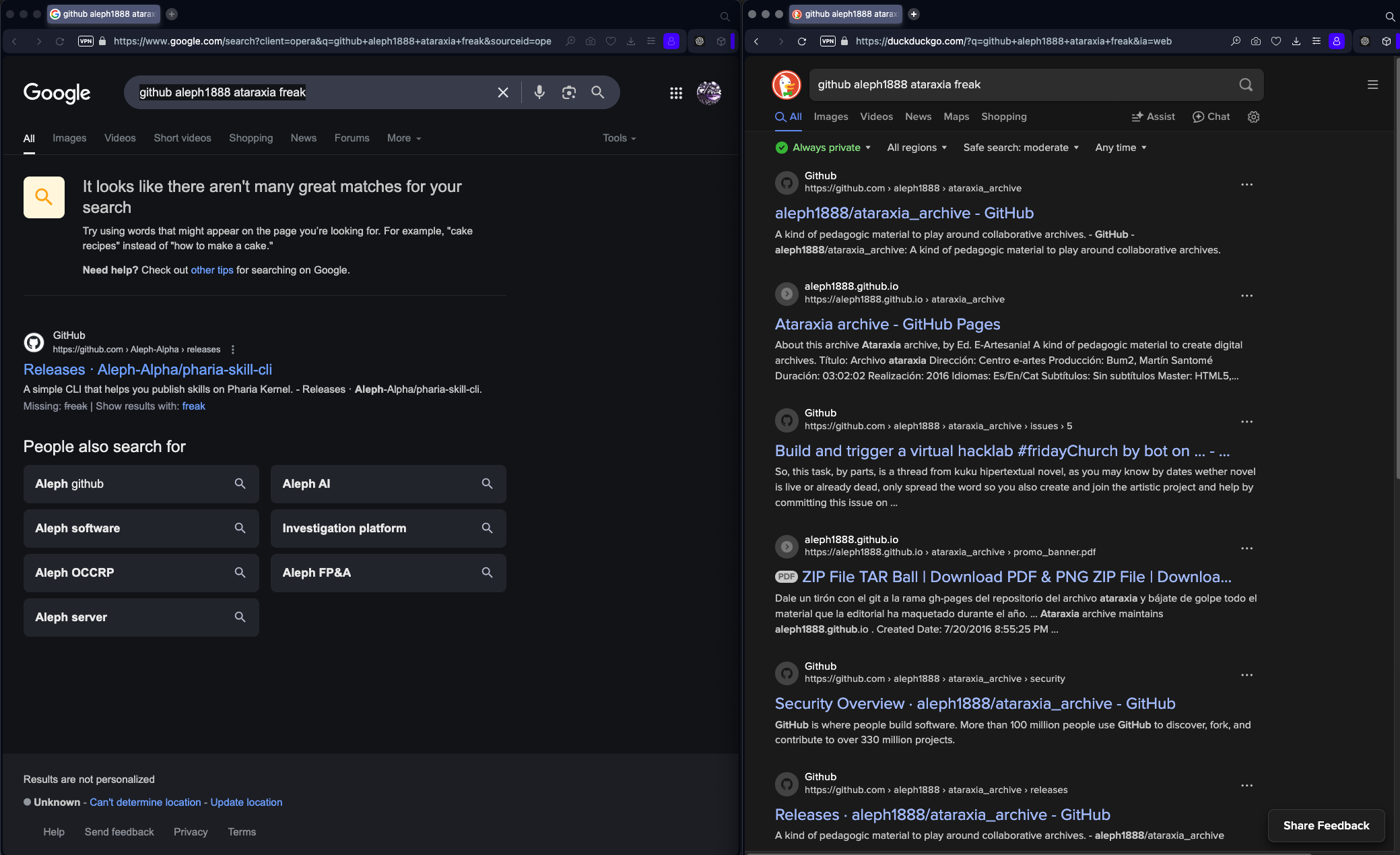Toggle VPN badge in DuckDuckGo address bar

[x=828, y=41]
